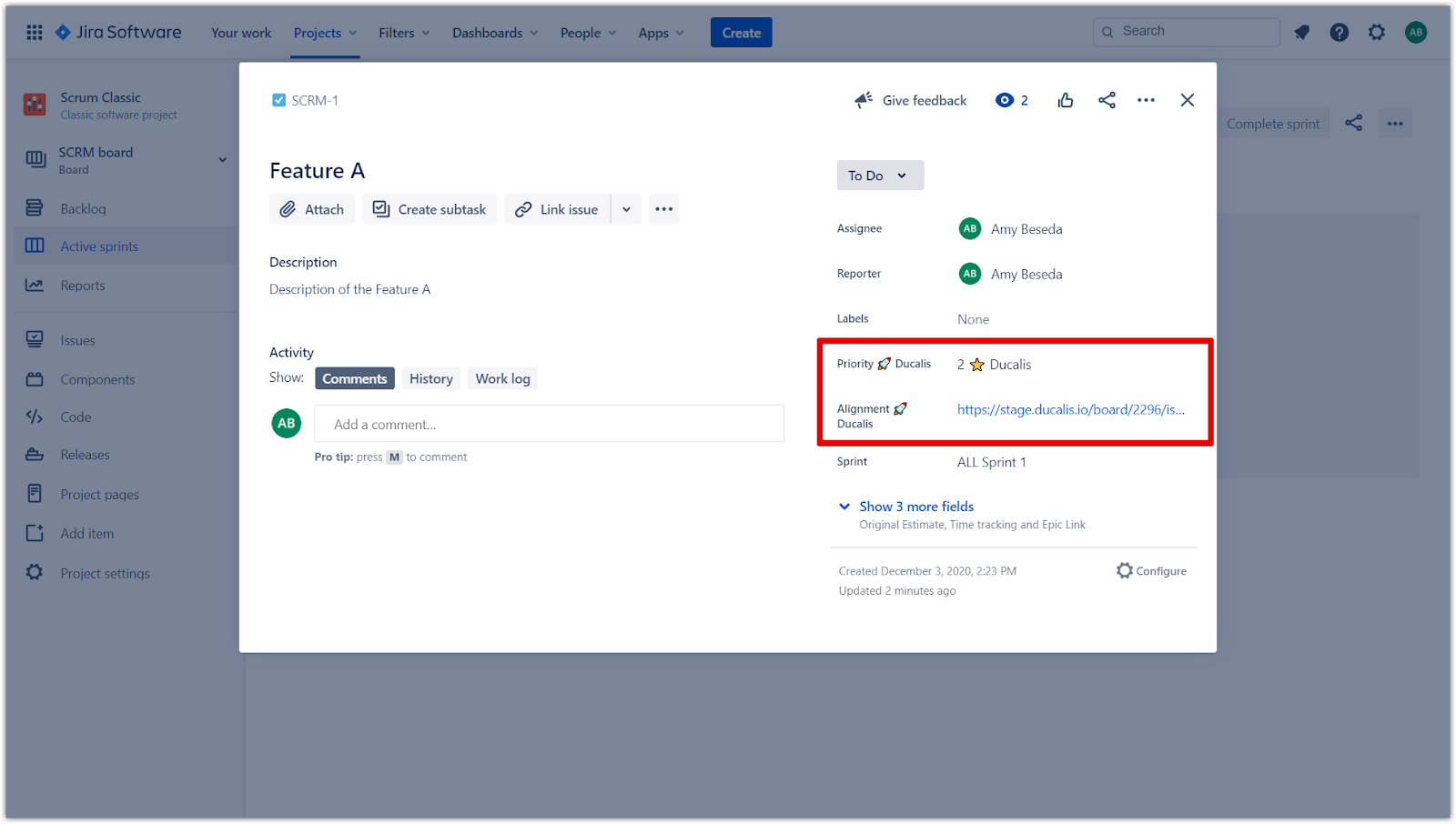Click the Releases icon in the sidebar
Screen dimensions: 1456x824
click(x=34, y=454)
